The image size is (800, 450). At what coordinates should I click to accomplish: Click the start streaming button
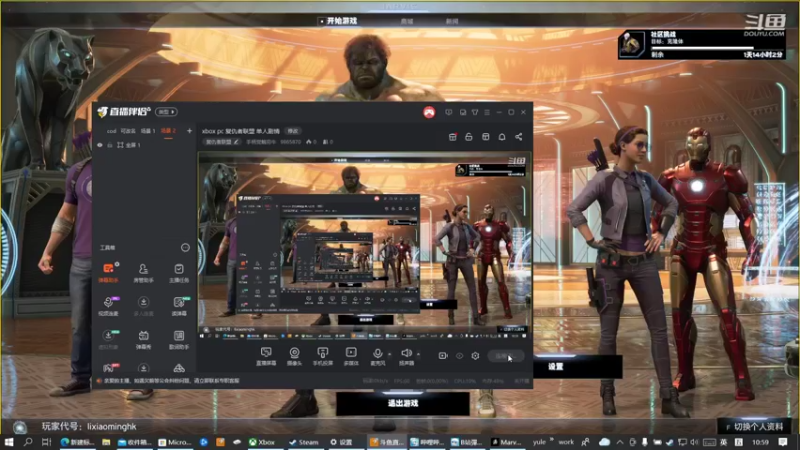(x=505, y=356)
